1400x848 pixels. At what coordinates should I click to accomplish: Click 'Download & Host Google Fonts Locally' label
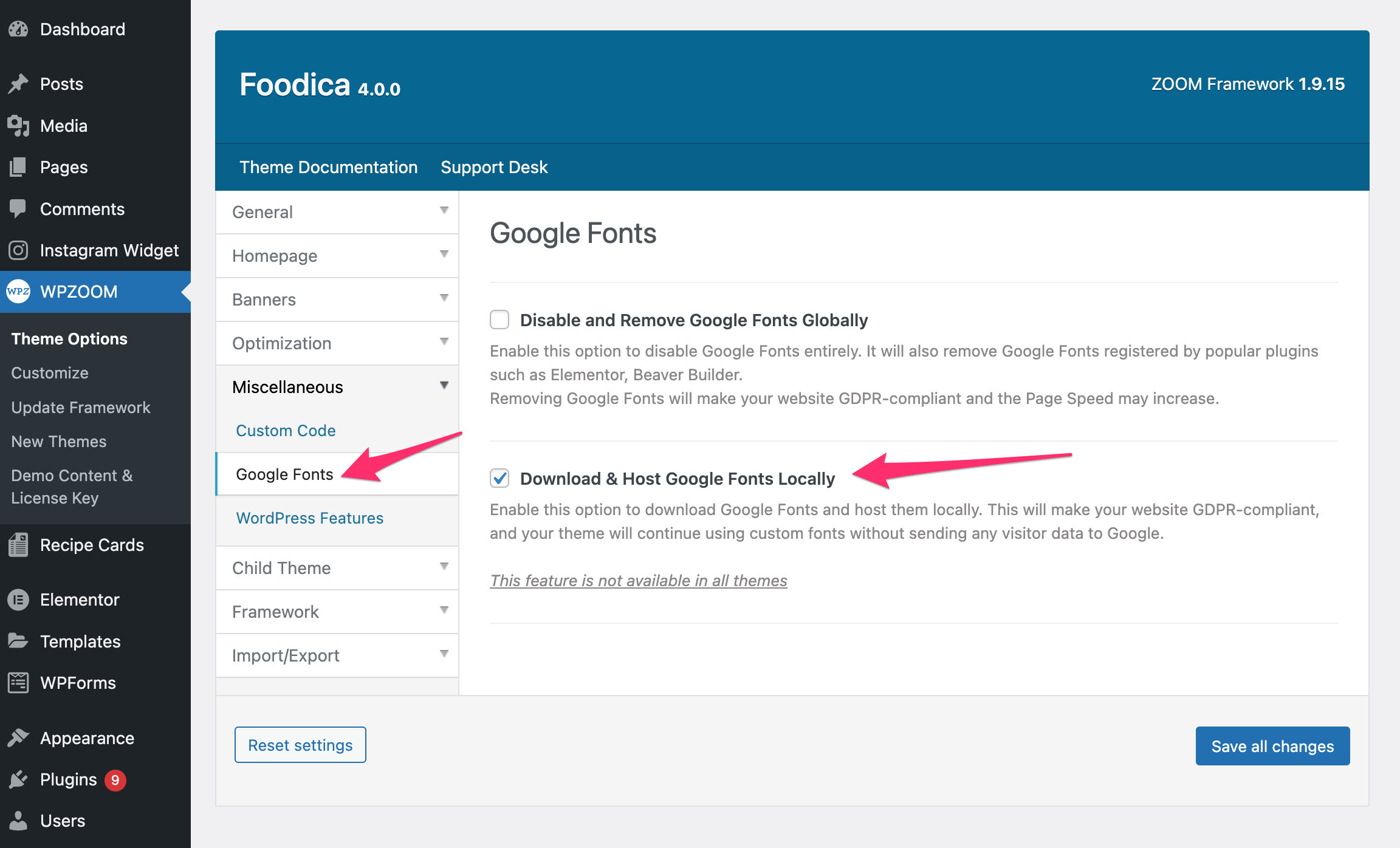(x=678, y=479)
